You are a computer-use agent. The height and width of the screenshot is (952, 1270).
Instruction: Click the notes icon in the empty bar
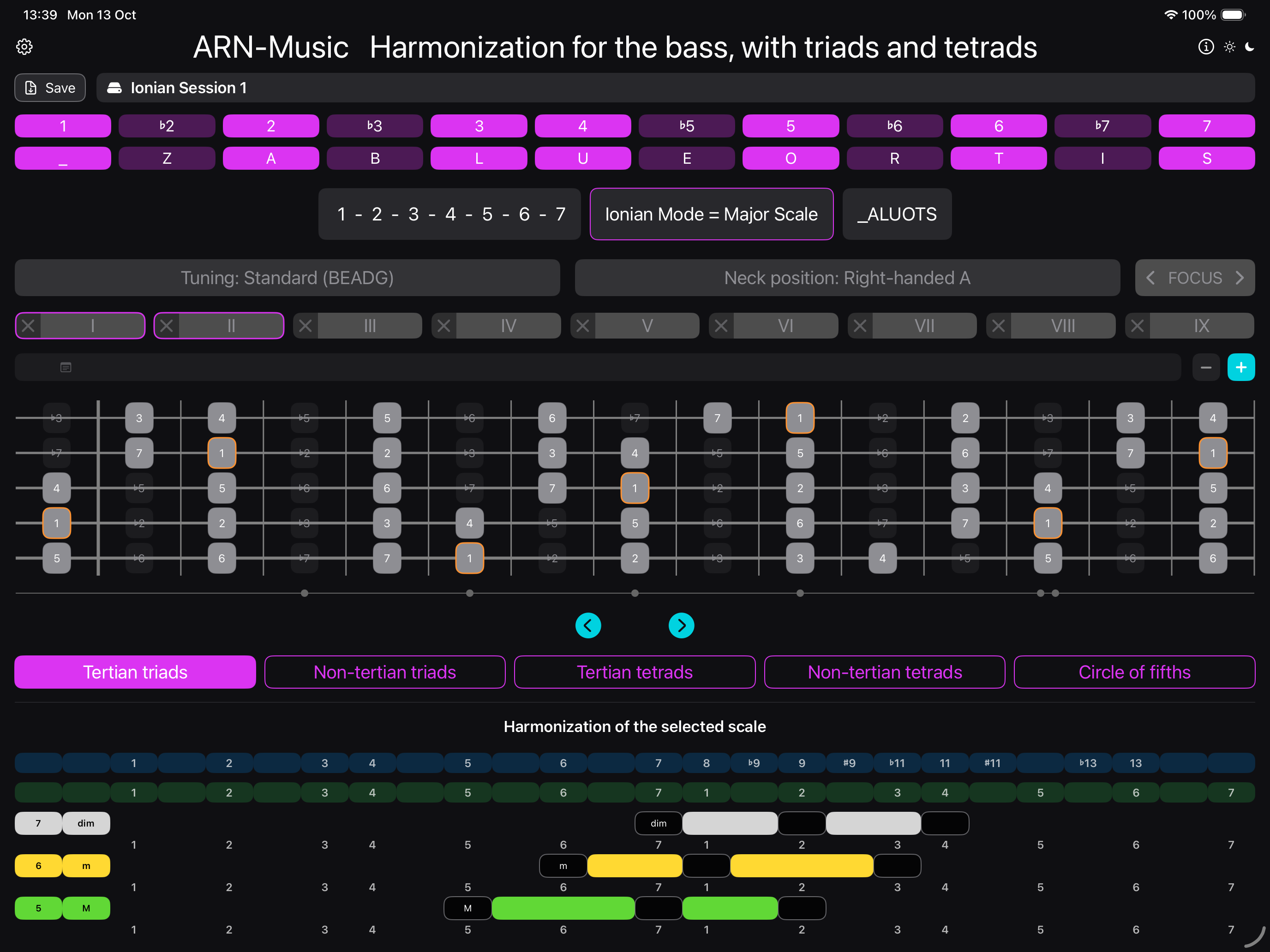point(66,367)
